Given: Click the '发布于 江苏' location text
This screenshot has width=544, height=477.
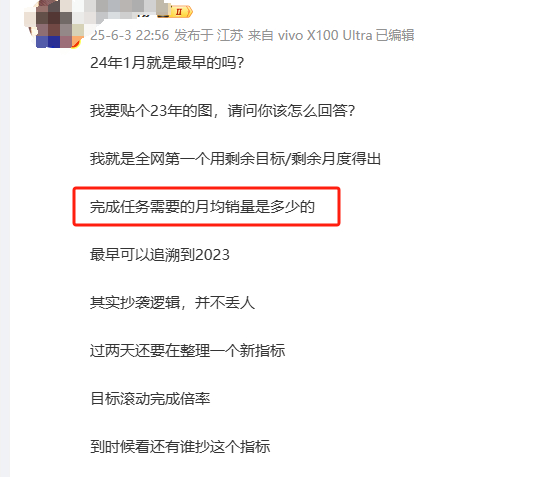Looking at the screenshot, I should click(208, 35).
